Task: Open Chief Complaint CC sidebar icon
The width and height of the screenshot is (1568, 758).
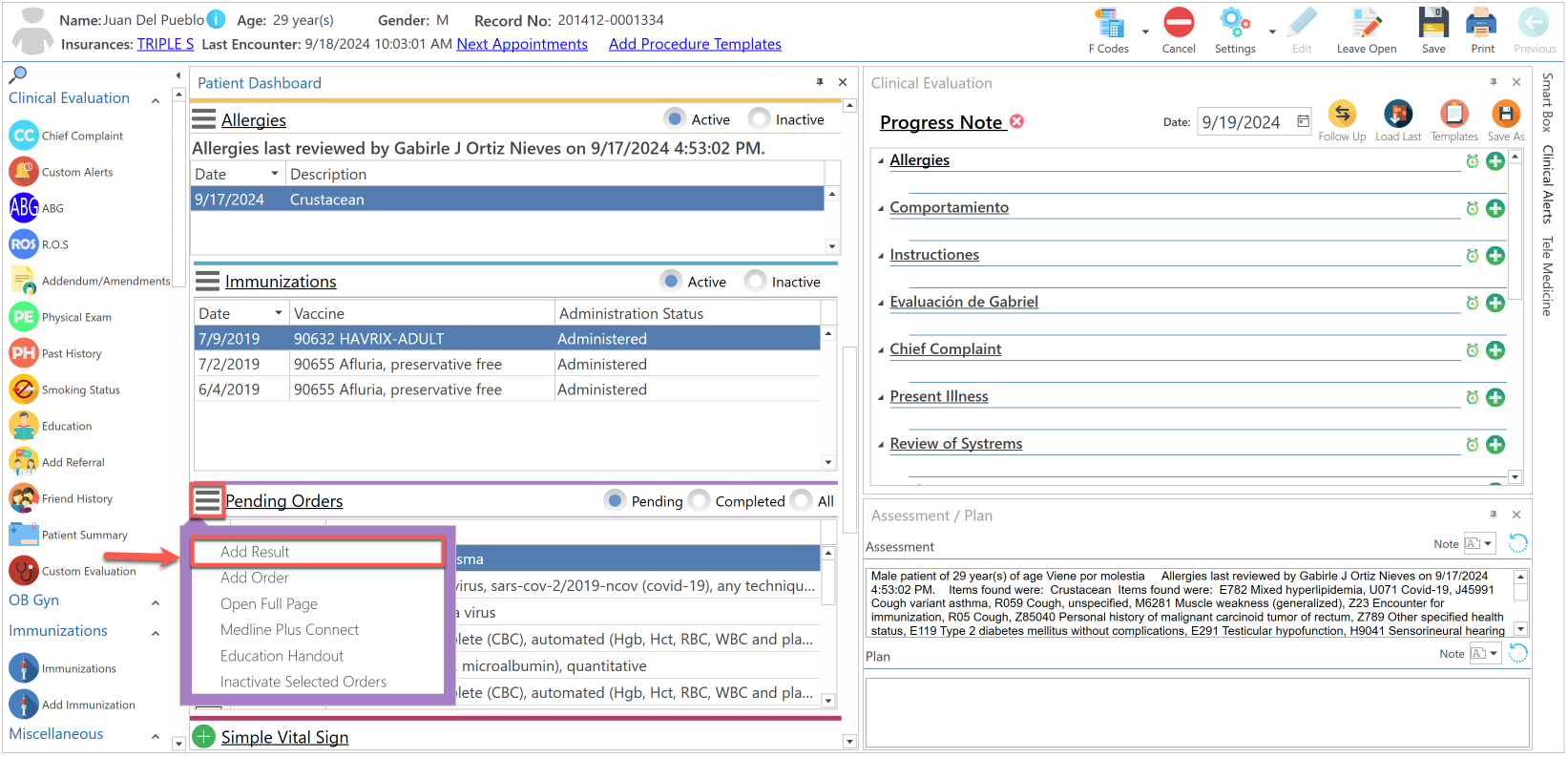Action: 24,136
